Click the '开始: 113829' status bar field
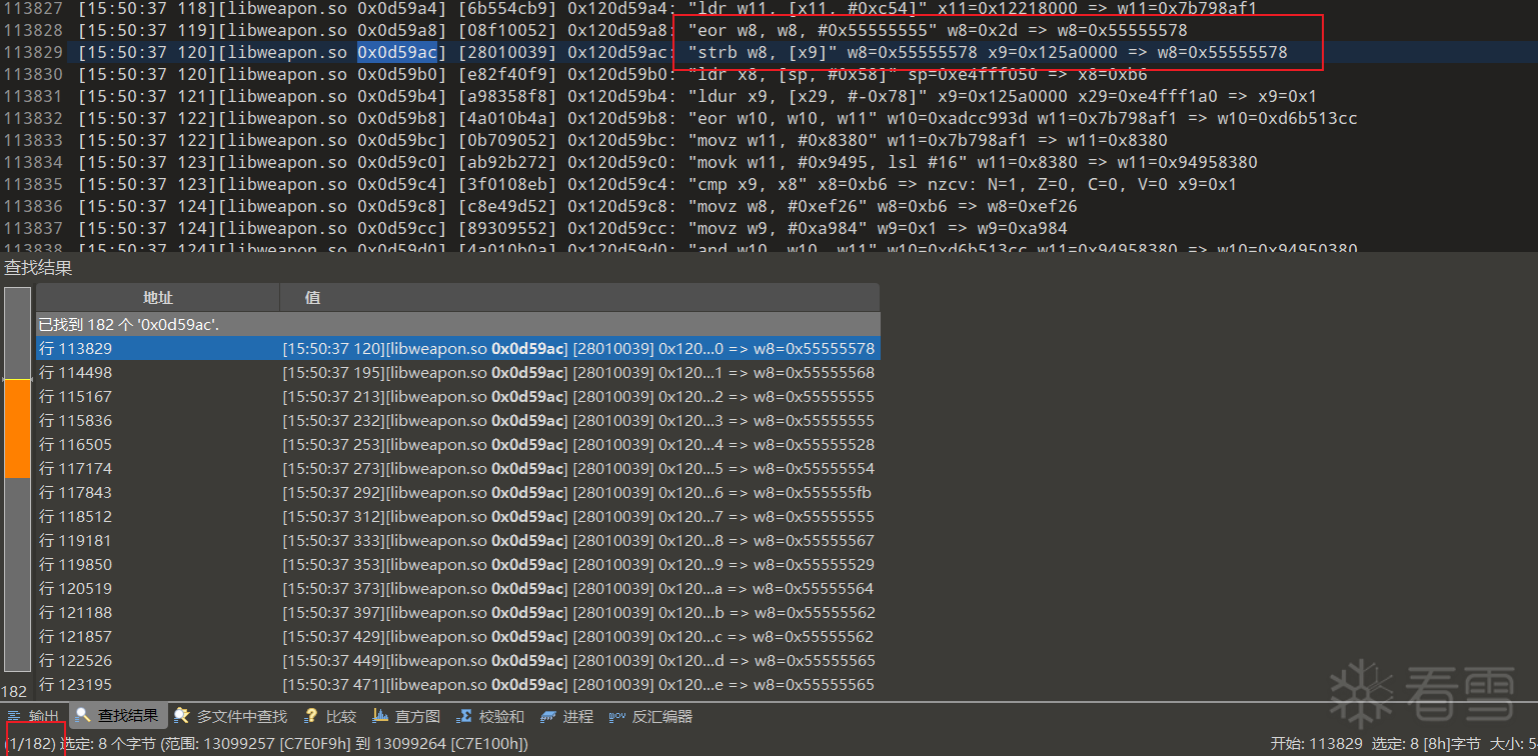Image resolution: width=1538 pixels, height=756 pixels. click(1317, 743)
